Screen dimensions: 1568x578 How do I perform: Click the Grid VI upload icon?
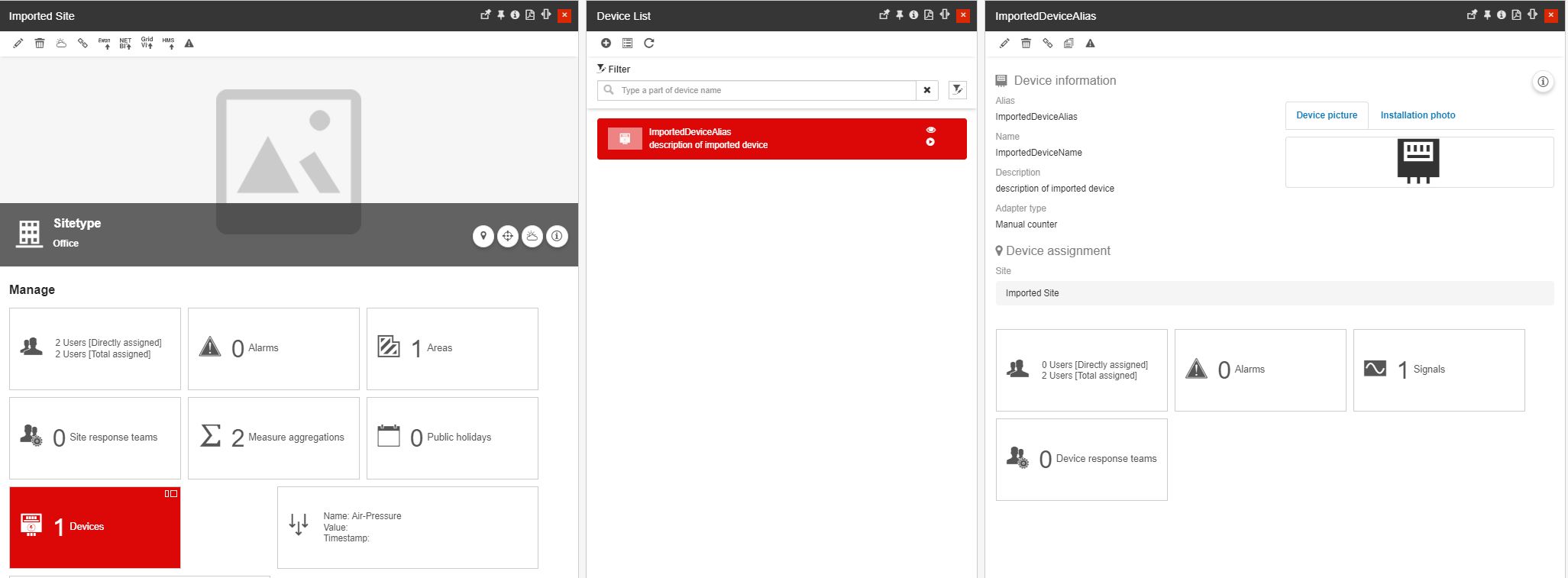point(147,44)
